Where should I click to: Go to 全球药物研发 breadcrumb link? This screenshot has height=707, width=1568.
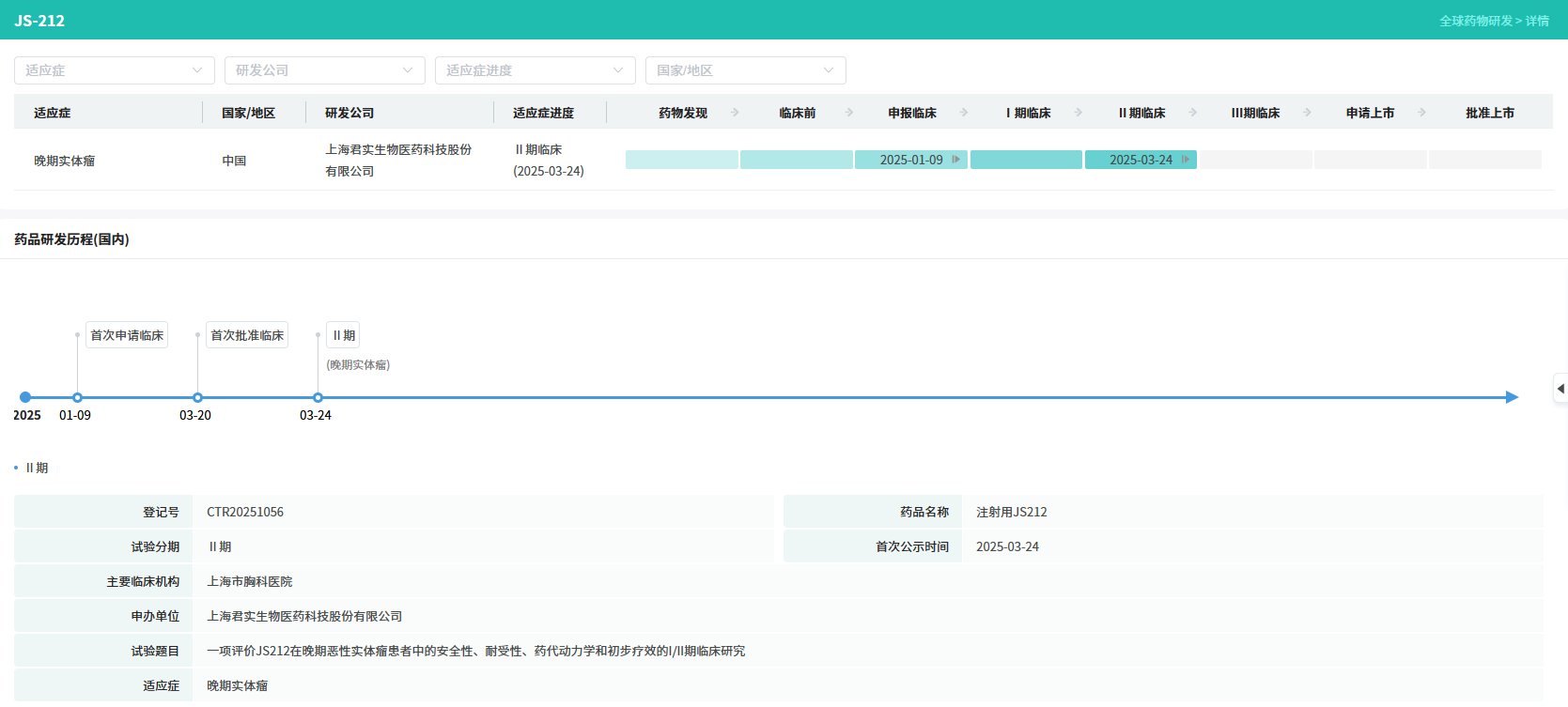[1475, 21]
